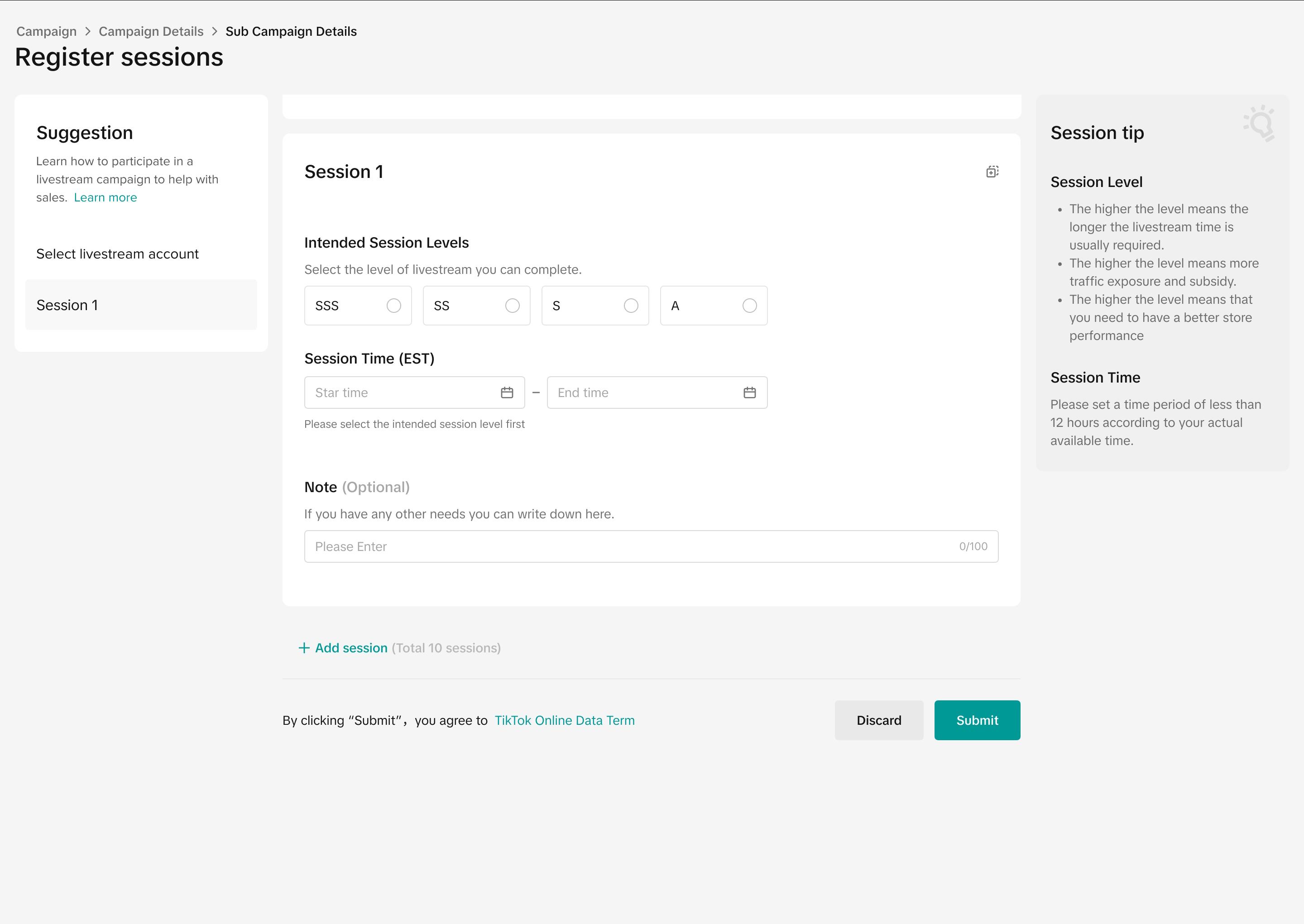Select the SS session level radio
Viewport: 1304px width, 924px height.
click(512, 306)
